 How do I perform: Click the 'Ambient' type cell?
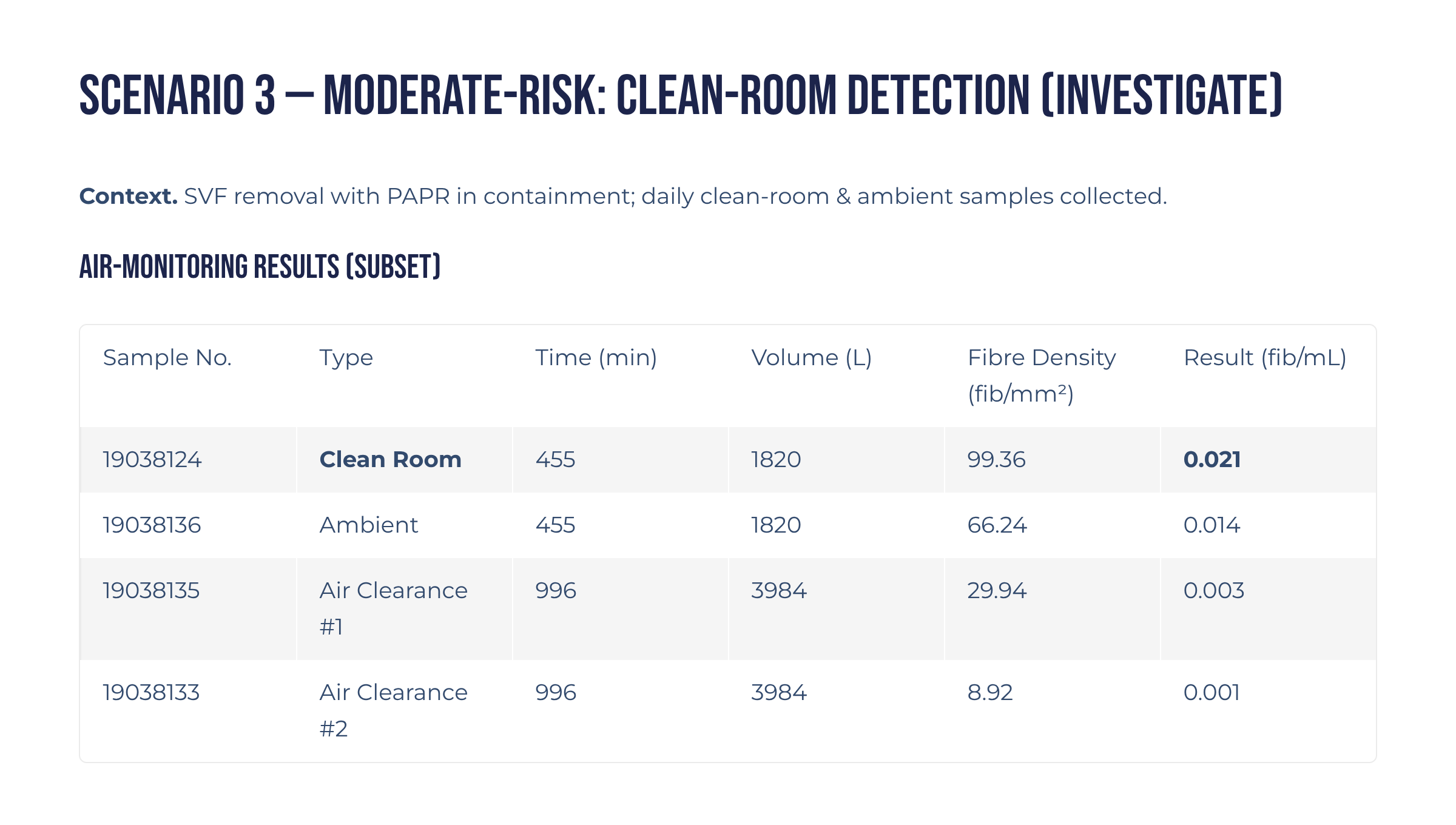point(368,525)
